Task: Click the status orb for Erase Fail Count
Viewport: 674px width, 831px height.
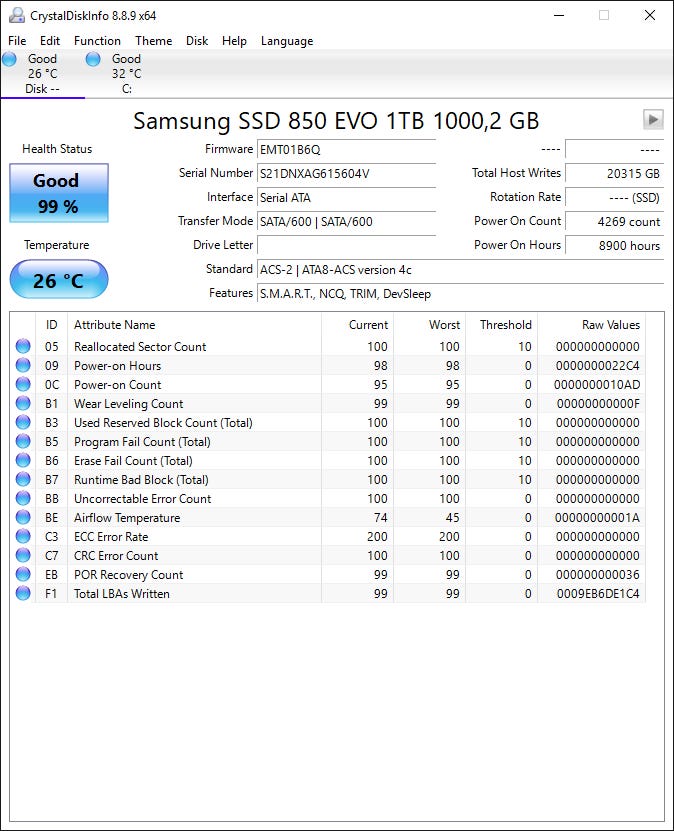Action: [x=23, y=461]
